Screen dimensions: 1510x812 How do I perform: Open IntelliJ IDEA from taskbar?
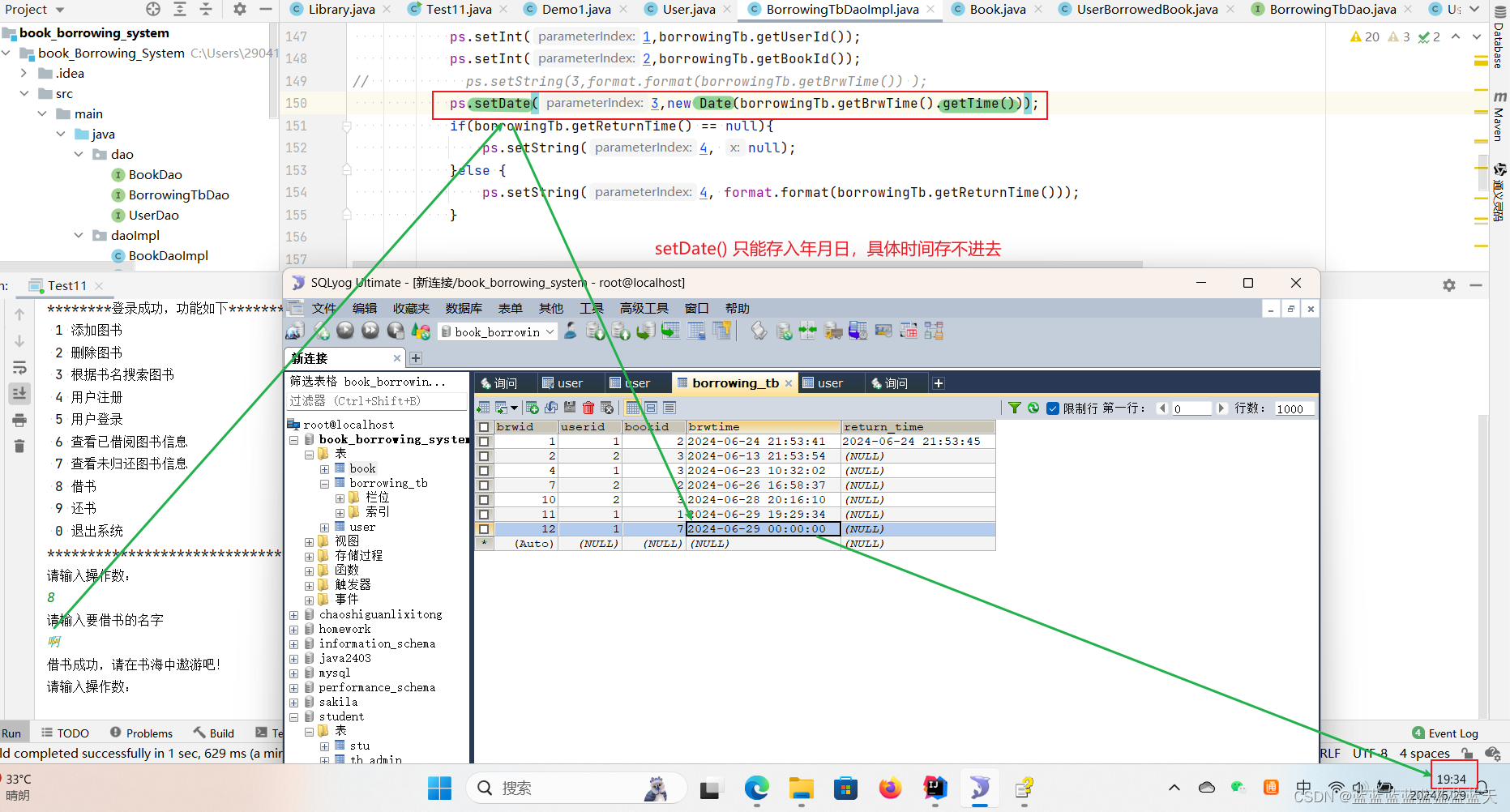pos(935,788)
